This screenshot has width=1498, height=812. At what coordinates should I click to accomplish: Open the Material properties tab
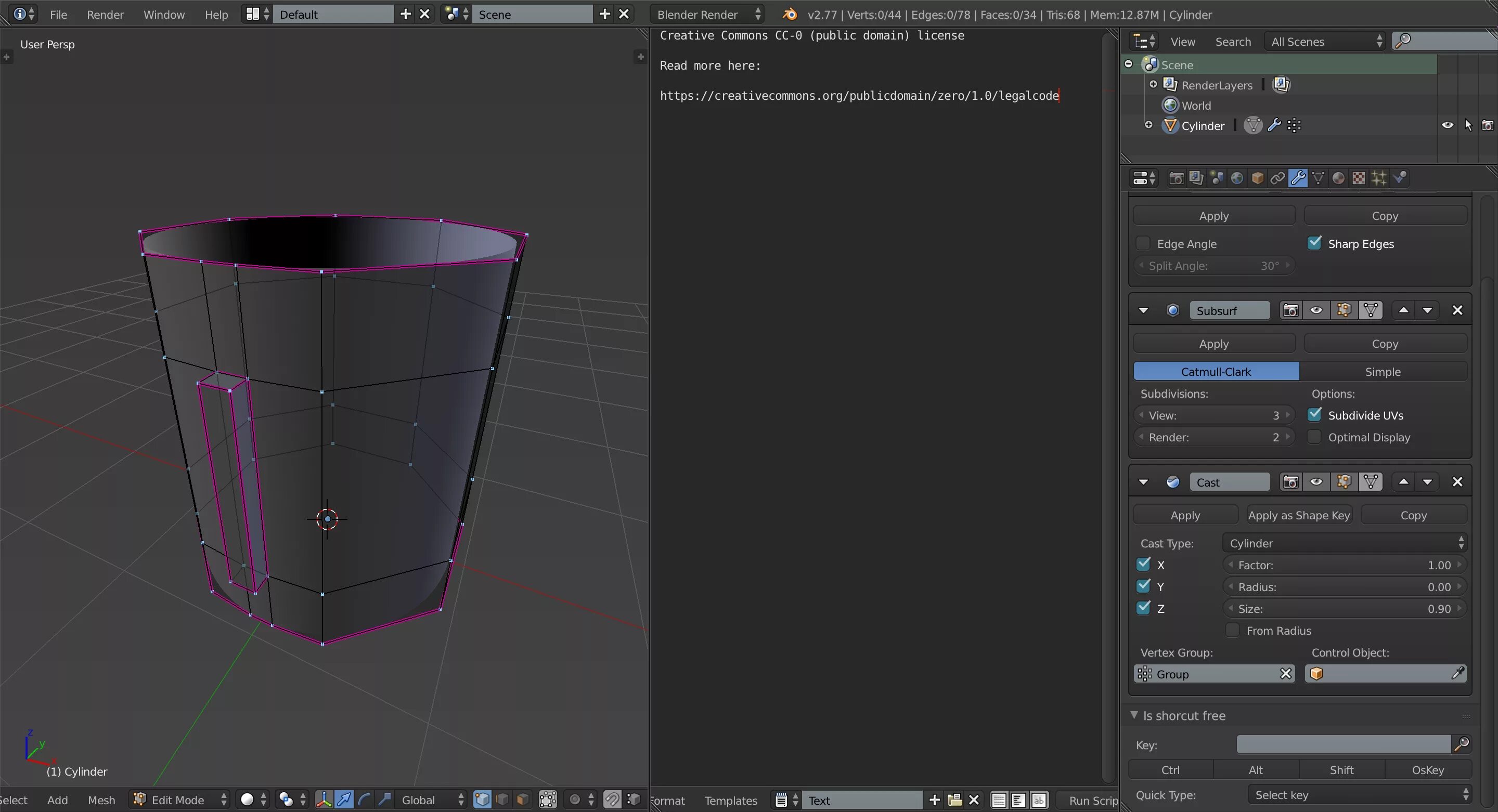click(1338, 178)
